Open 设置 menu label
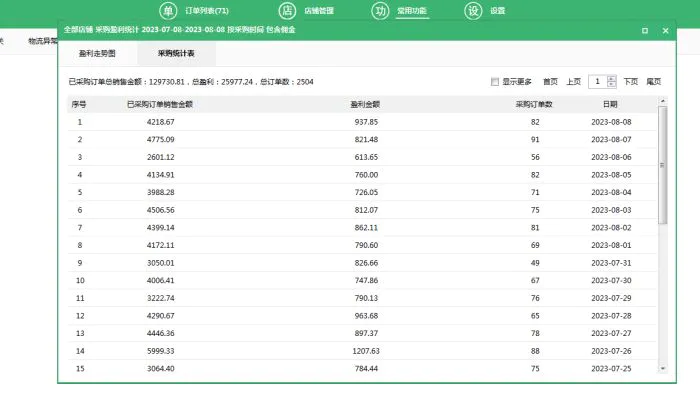Screen dimensions: 700x398 pyautogui.click(x=497, y=11)
